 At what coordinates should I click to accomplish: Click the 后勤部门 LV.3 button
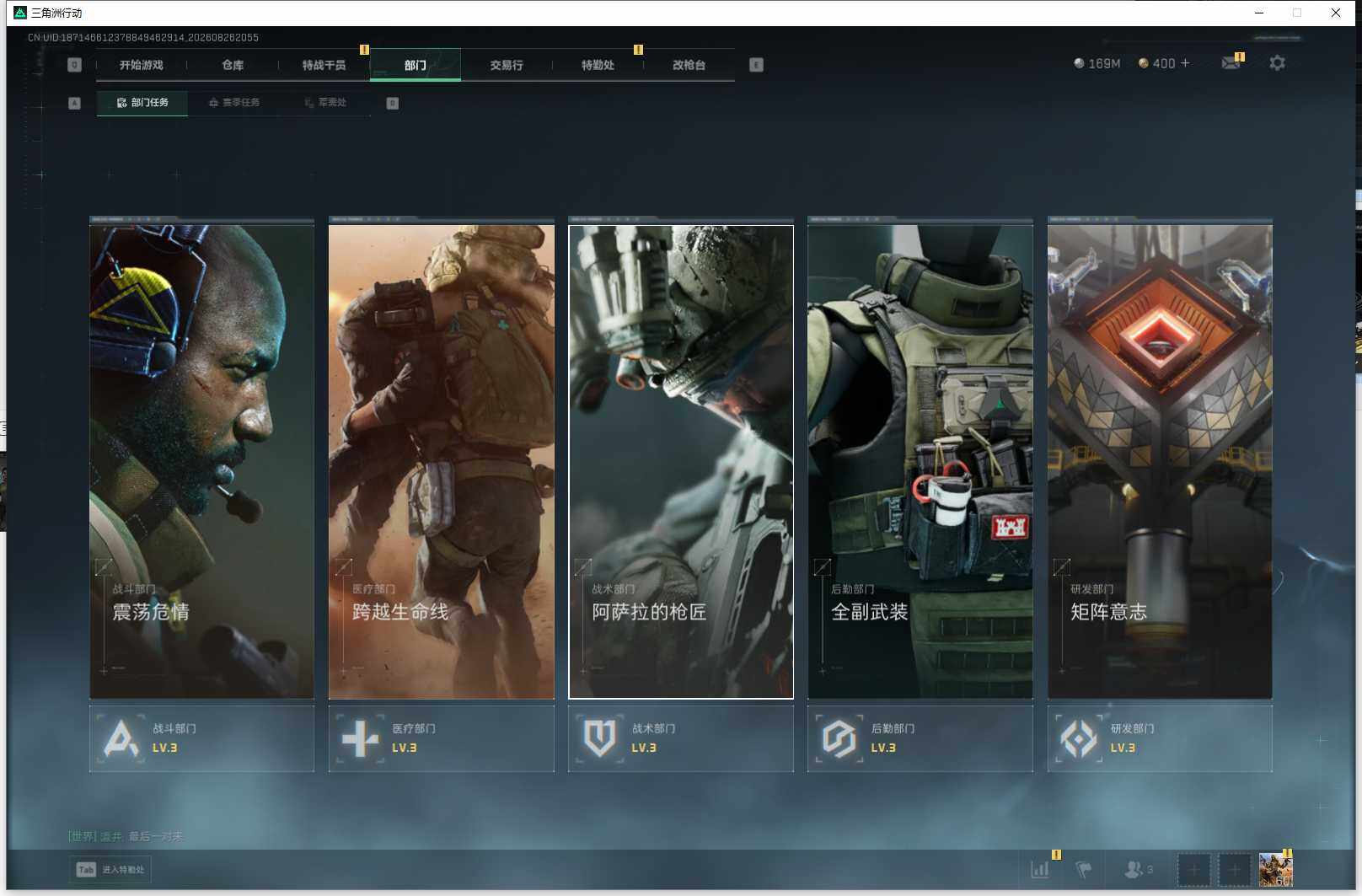pos(920,738)
